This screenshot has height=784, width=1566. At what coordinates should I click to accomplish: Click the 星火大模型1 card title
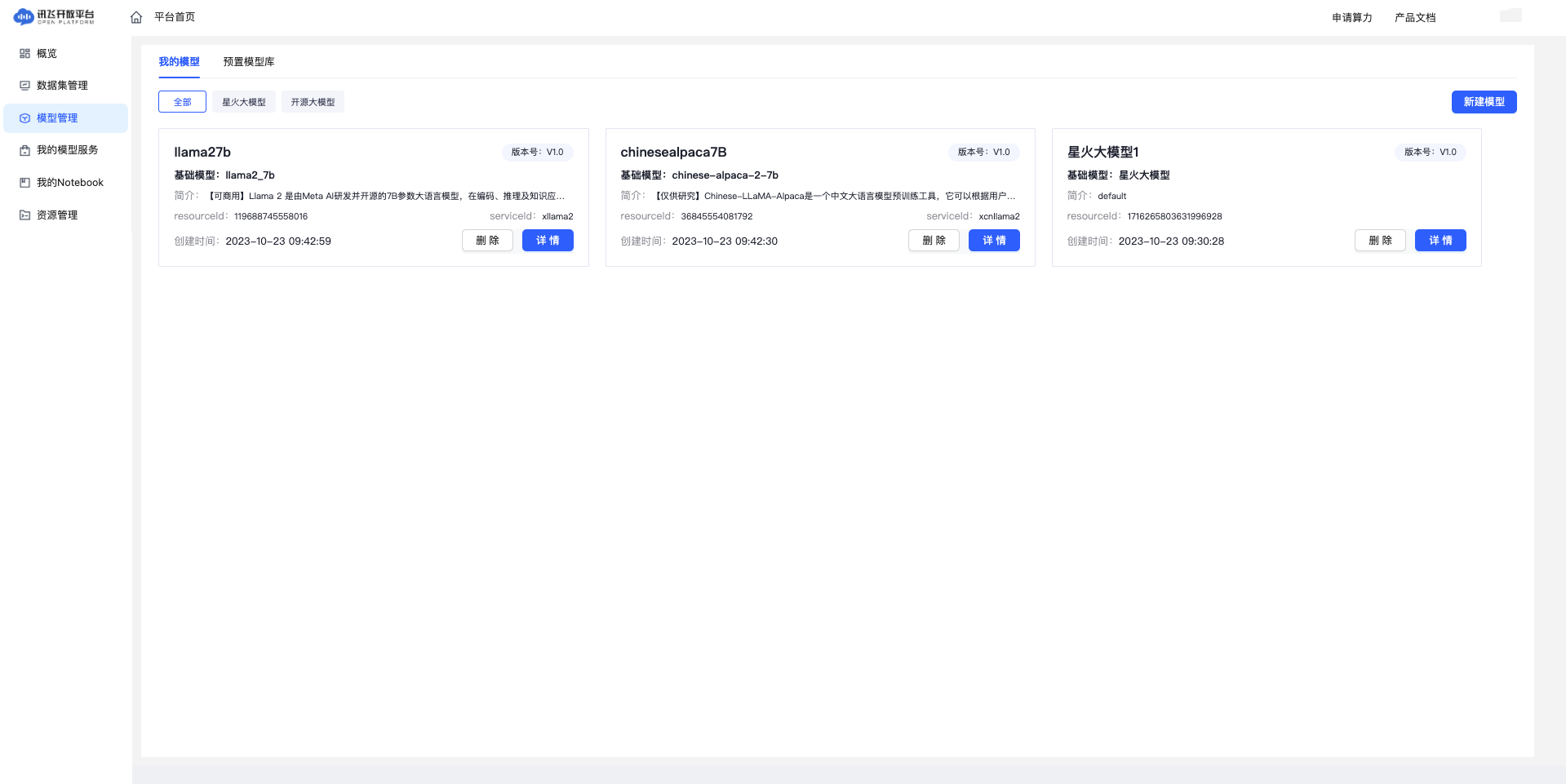click(1102, 152)
